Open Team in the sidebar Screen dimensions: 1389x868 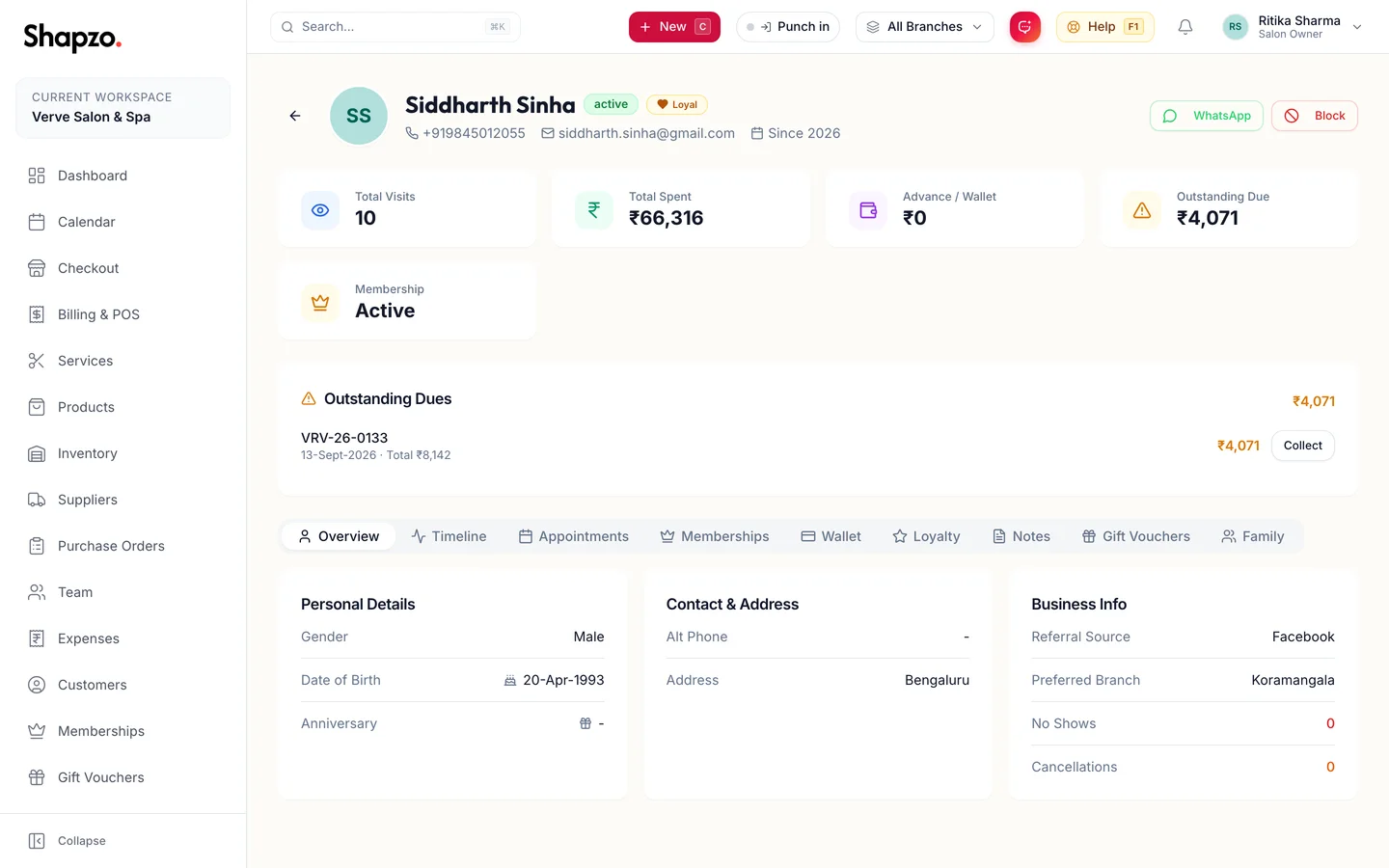coord(123,592)
